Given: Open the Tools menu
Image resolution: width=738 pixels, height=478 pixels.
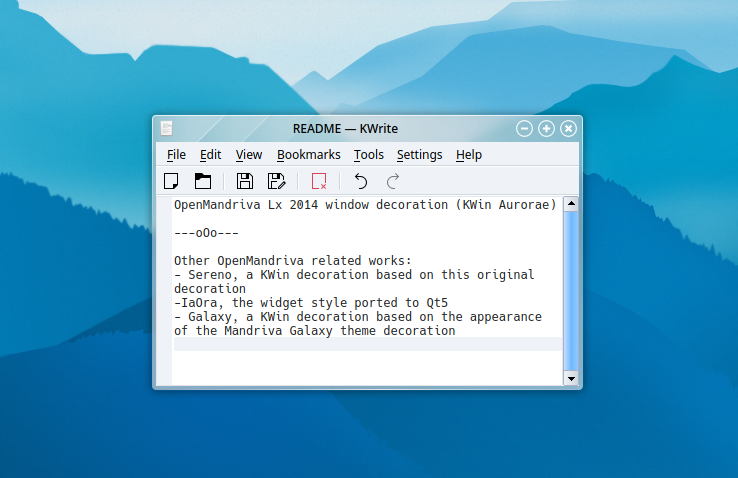Looking at the screenshot, I should (x=369, y=155).
